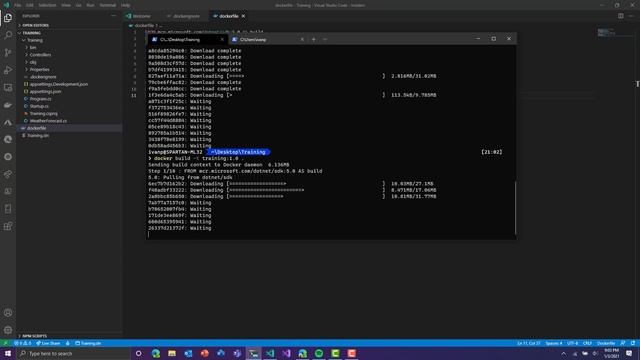Open the Edit menu
The width and height of the screenshot is (640, 360).
[29, 5]
